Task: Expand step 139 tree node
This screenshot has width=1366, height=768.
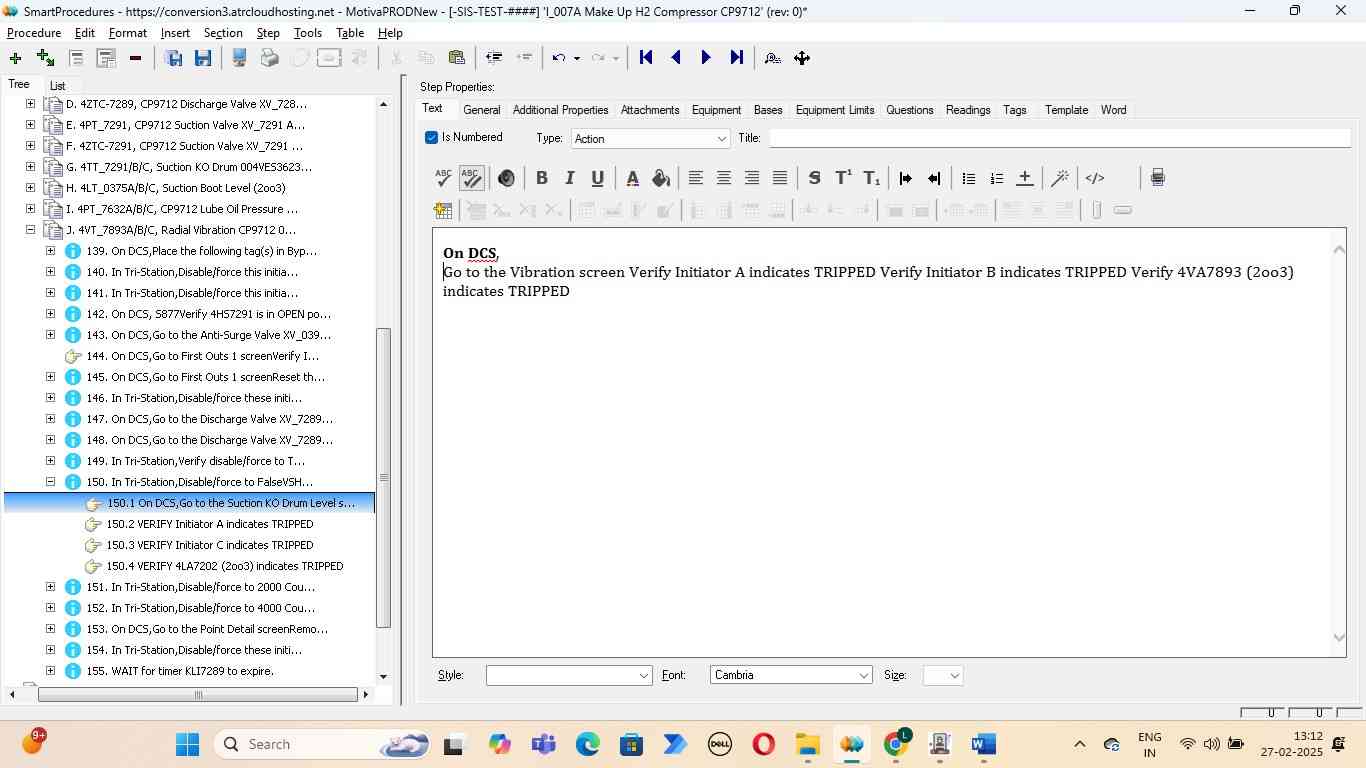Action: (50, 251)
